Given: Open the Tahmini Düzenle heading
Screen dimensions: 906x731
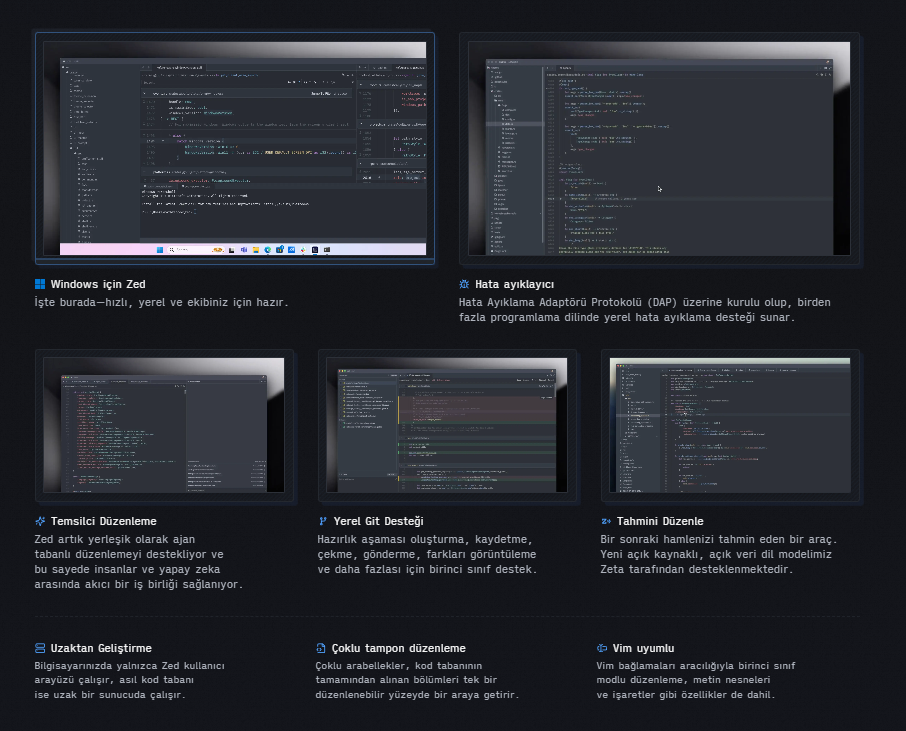Looking at the screenshot, I should point(660,521).
